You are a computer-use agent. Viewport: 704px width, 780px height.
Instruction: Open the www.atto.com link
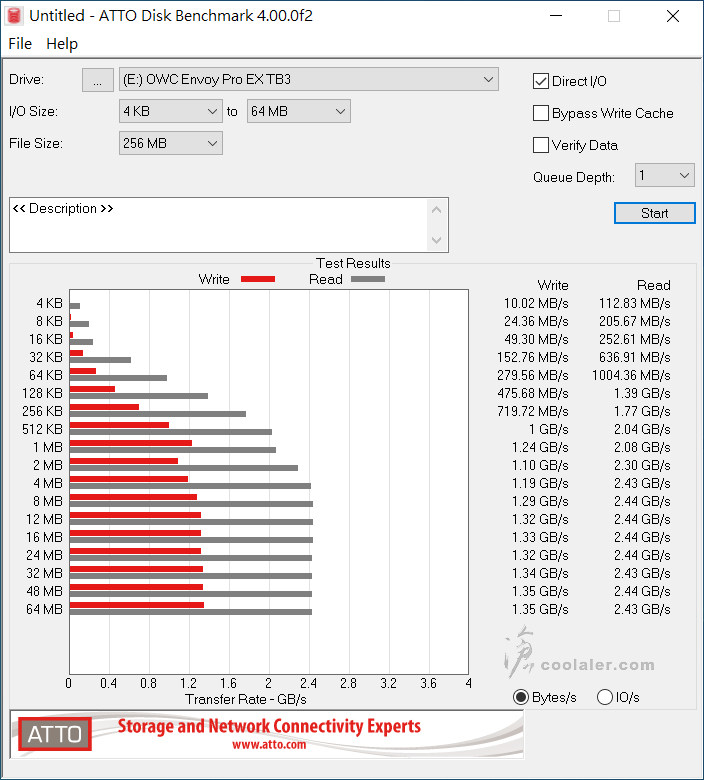pos(269,745)
